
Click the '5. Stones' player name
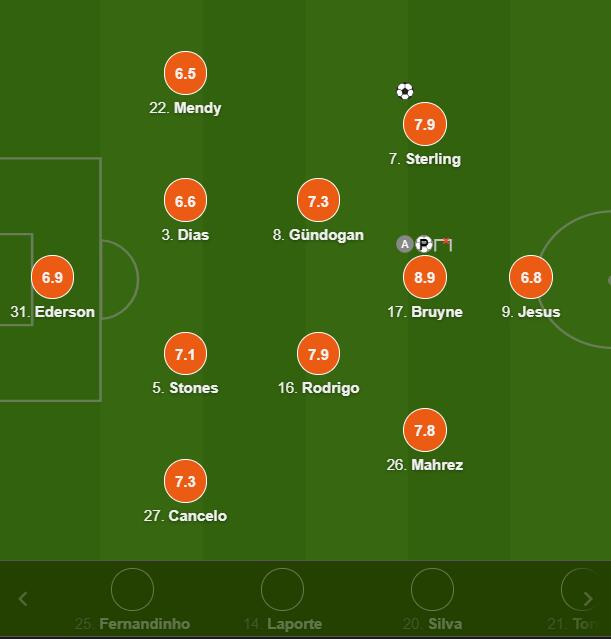point(185,388)
